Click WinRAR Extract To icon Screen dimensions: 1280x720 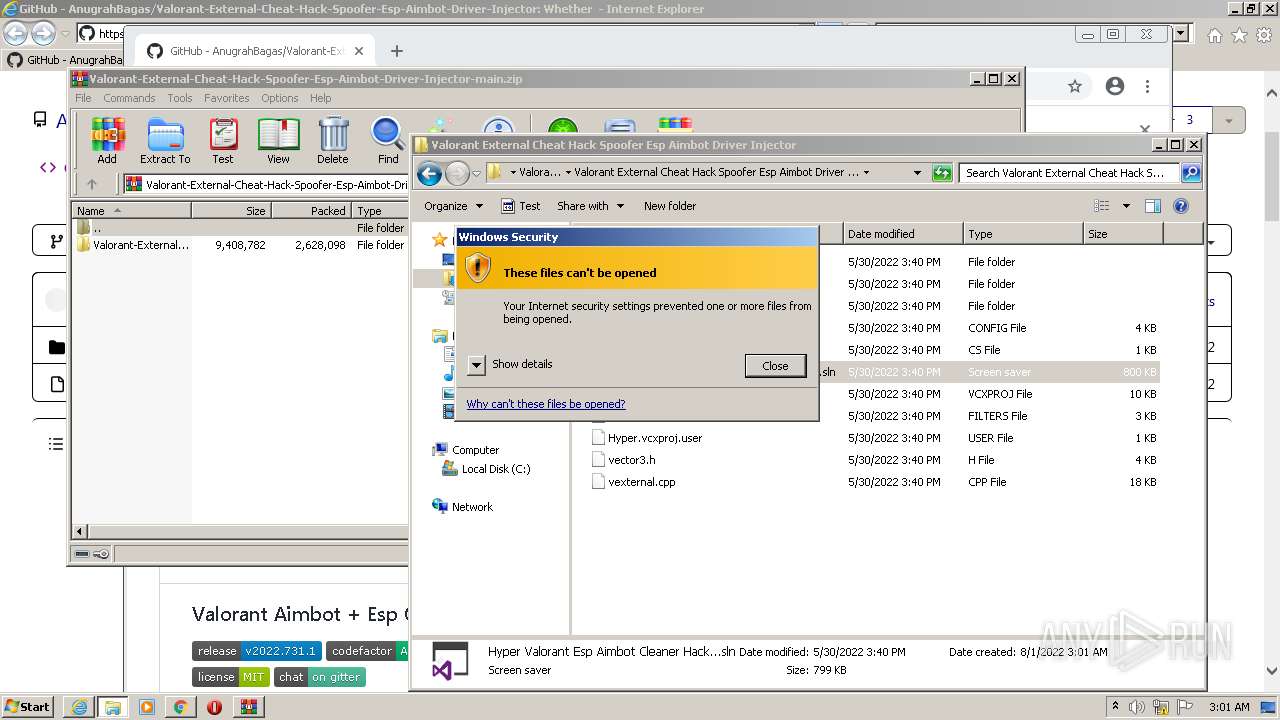click(165, 141)
